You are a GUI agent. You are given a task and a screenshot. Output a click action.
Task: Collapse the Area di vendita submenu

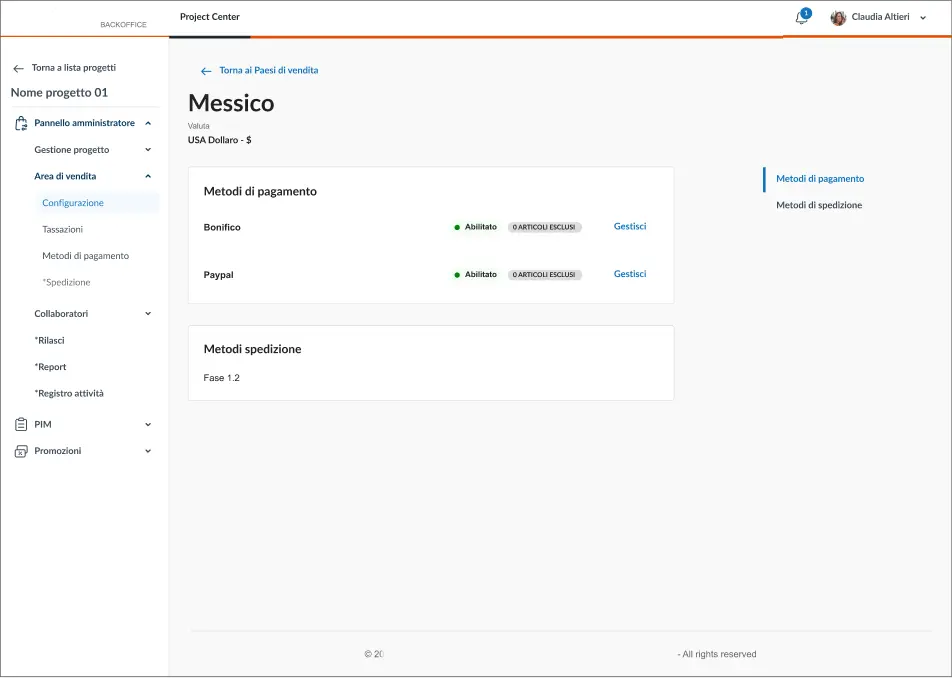pyautogui.click(x=148, y=177)
